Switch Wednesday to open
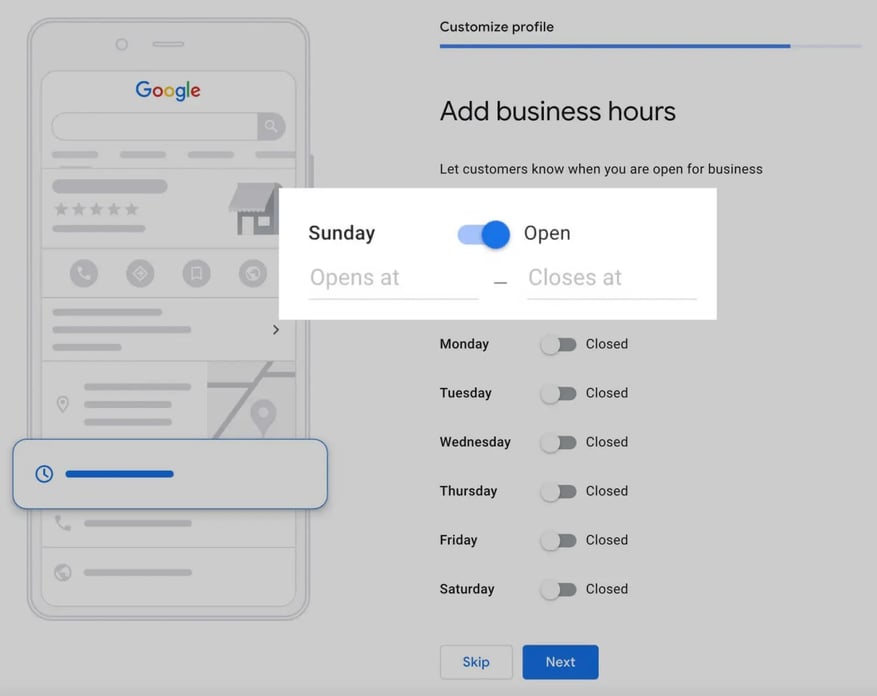877x696 pixels. [558, 443]
